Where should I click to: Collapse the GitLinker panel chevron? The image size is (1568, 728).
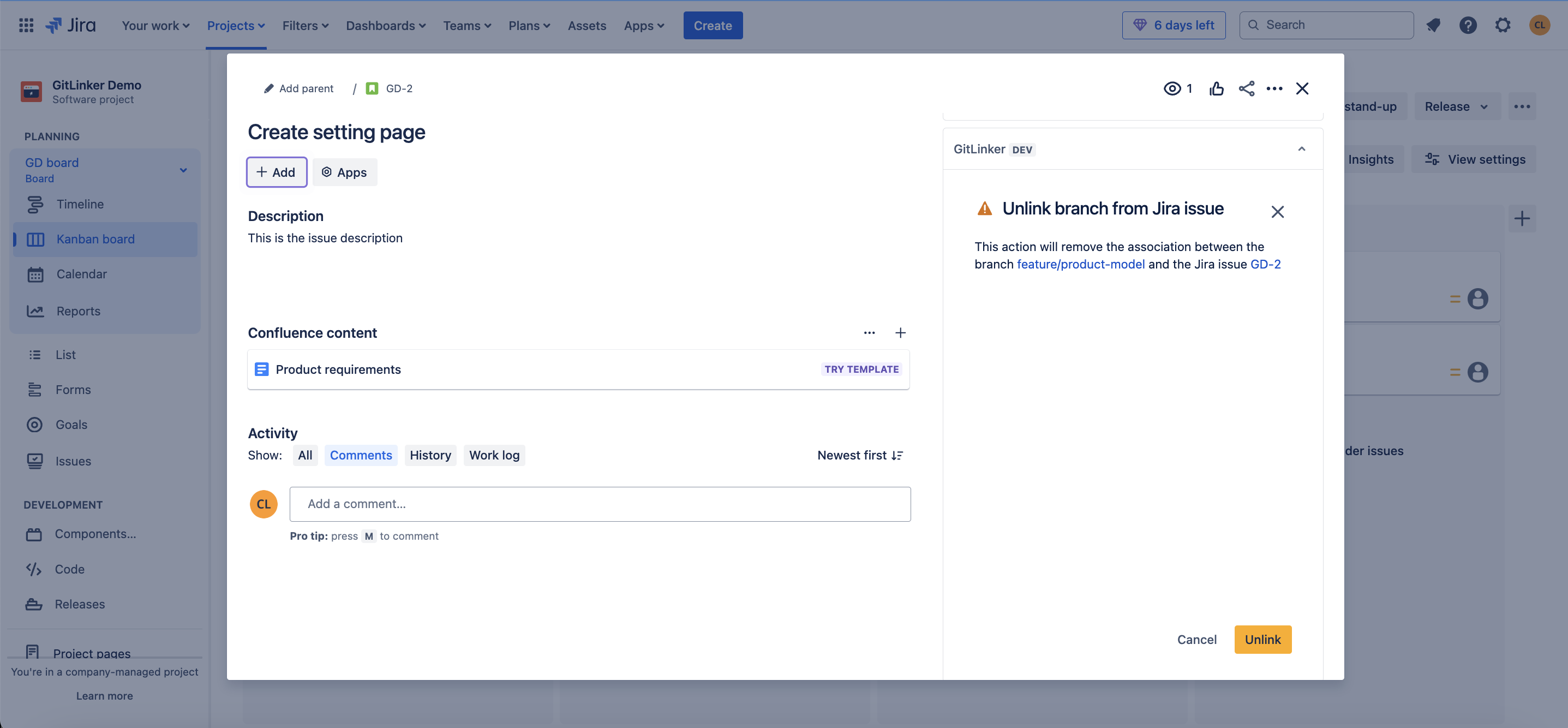pyautogui.click(x=1301, y=149)
